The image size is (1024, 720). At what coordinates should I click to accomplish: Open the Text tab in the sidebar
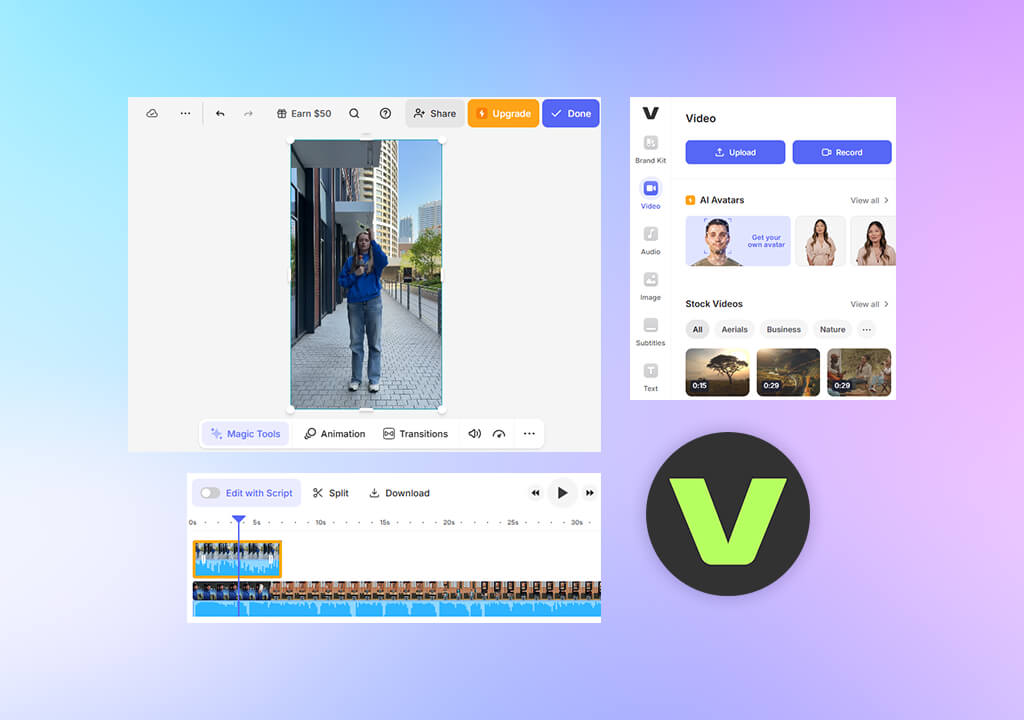650,378
